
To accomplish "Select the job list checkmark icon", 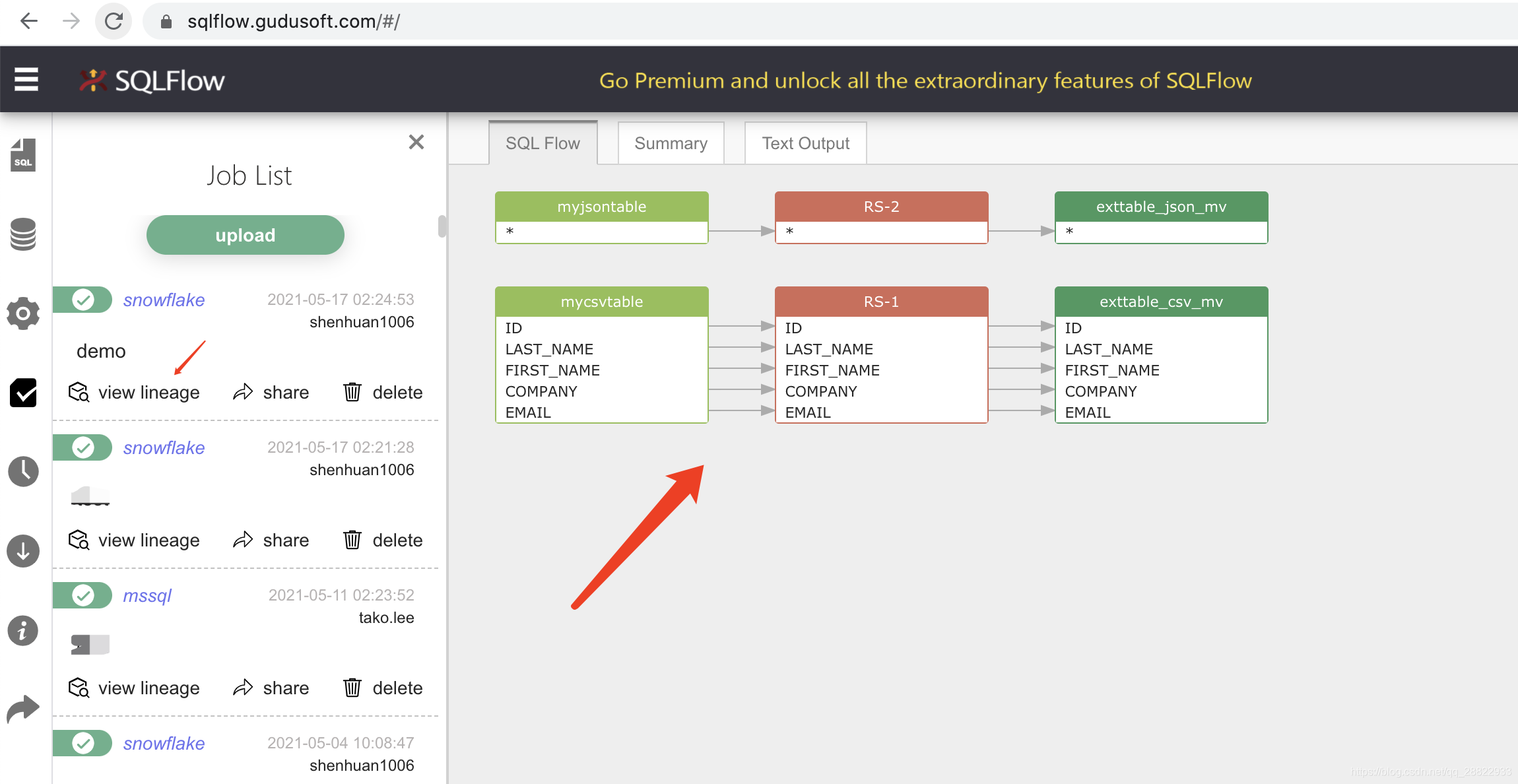I will click(x=23, y=393).
